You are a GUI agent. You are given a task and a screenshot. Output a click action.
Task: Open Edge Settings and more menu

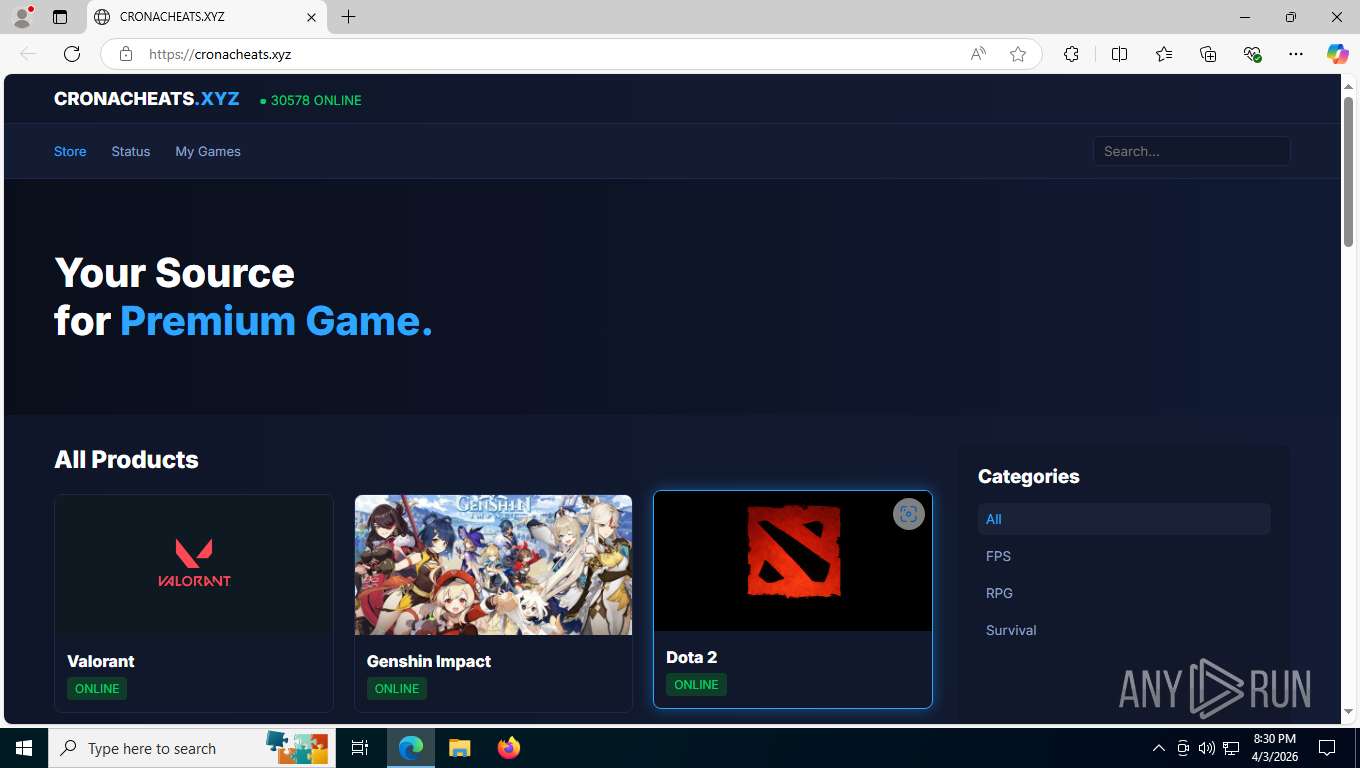pos(1296,54)
